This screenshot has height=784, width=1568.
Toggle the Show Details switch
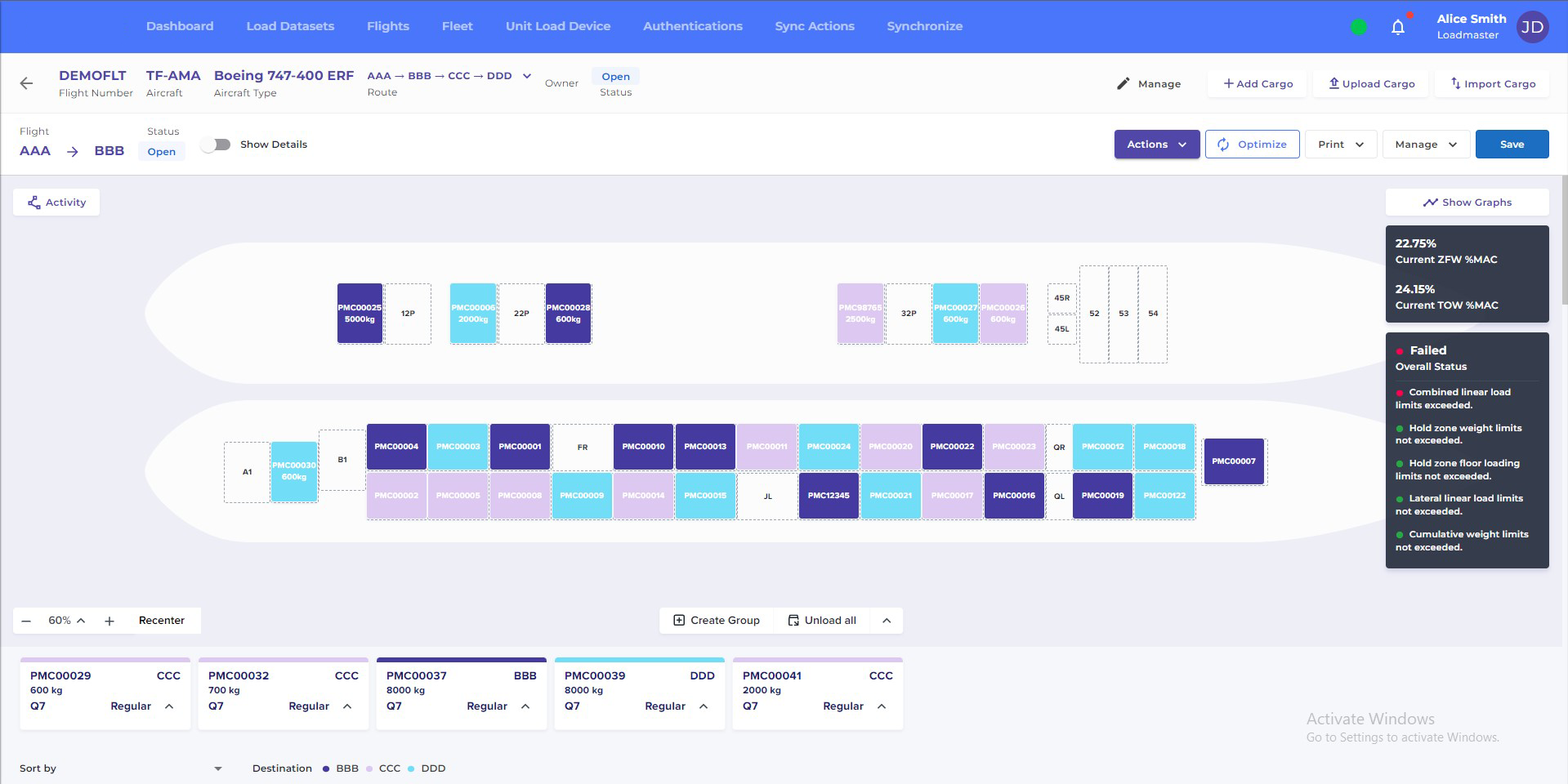tap(216, 145)
